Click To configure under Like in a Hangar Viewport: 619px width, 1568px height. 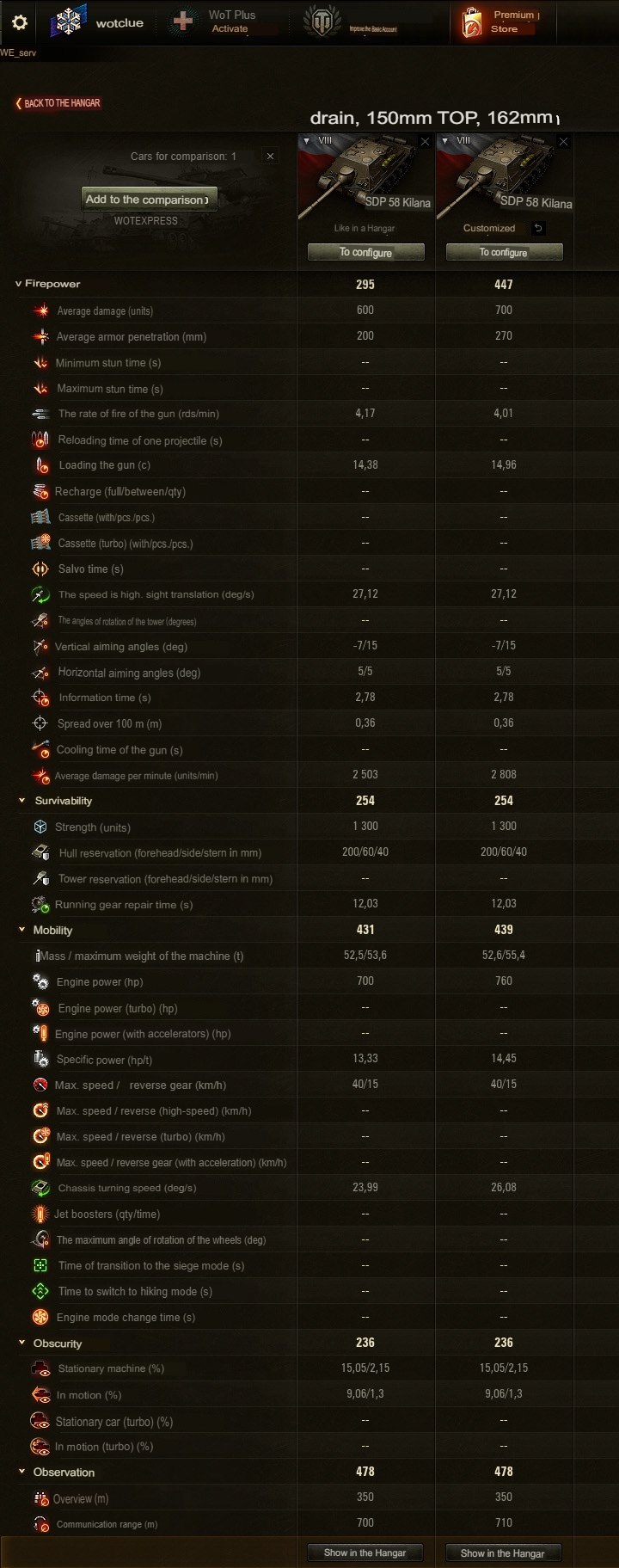(366, 252)
